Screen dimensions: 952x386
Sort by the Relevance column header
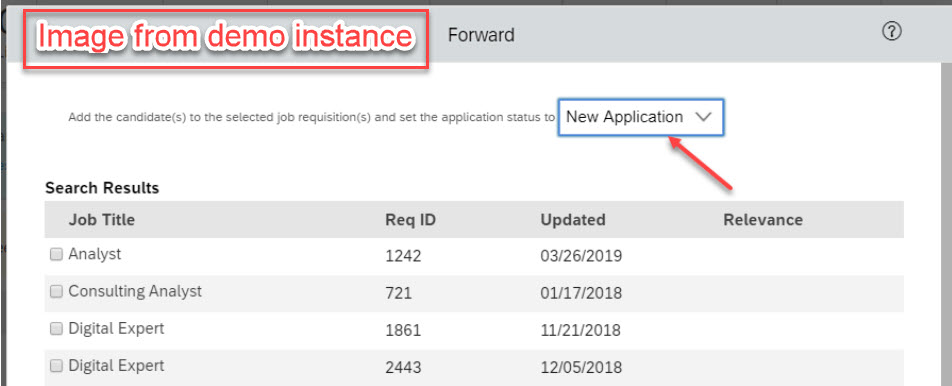pyautogui.click(x=763, y=220)
